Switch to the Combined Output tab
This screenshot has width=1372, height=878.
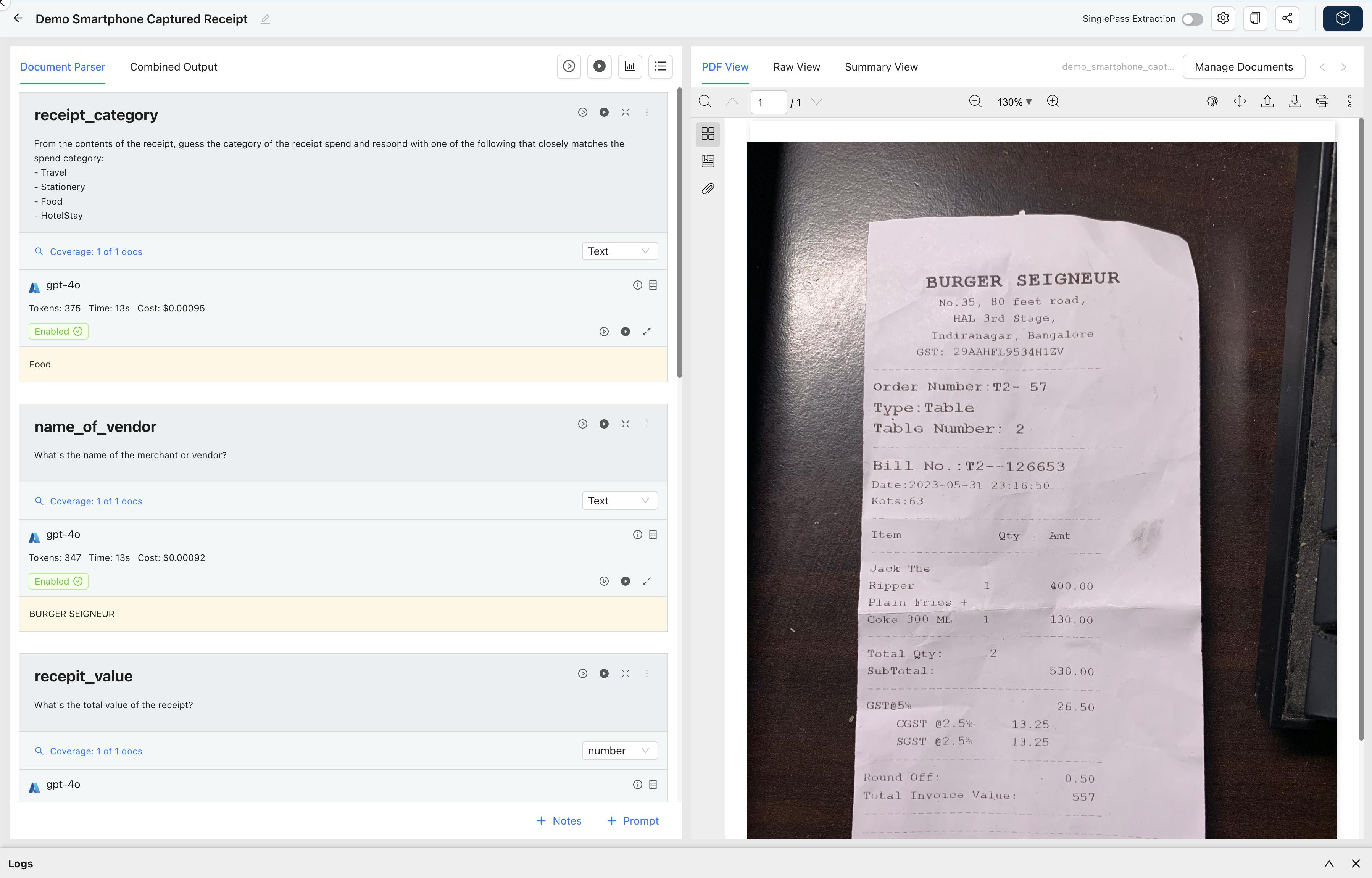coord(173,67)
